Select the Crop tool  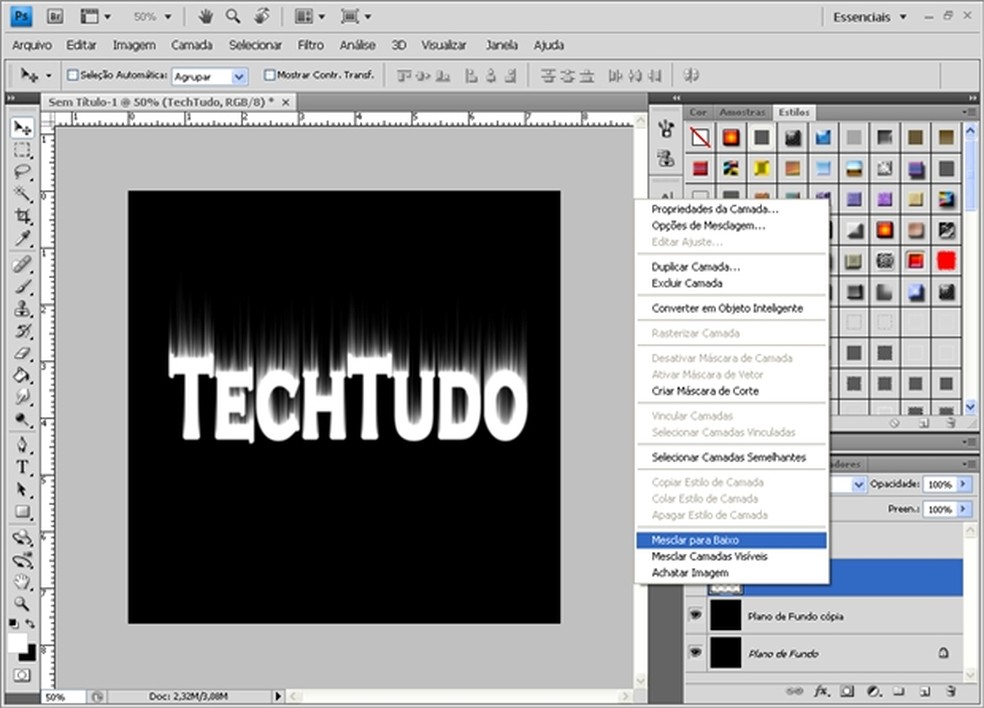pyautogui.click(x=22, y=216)
